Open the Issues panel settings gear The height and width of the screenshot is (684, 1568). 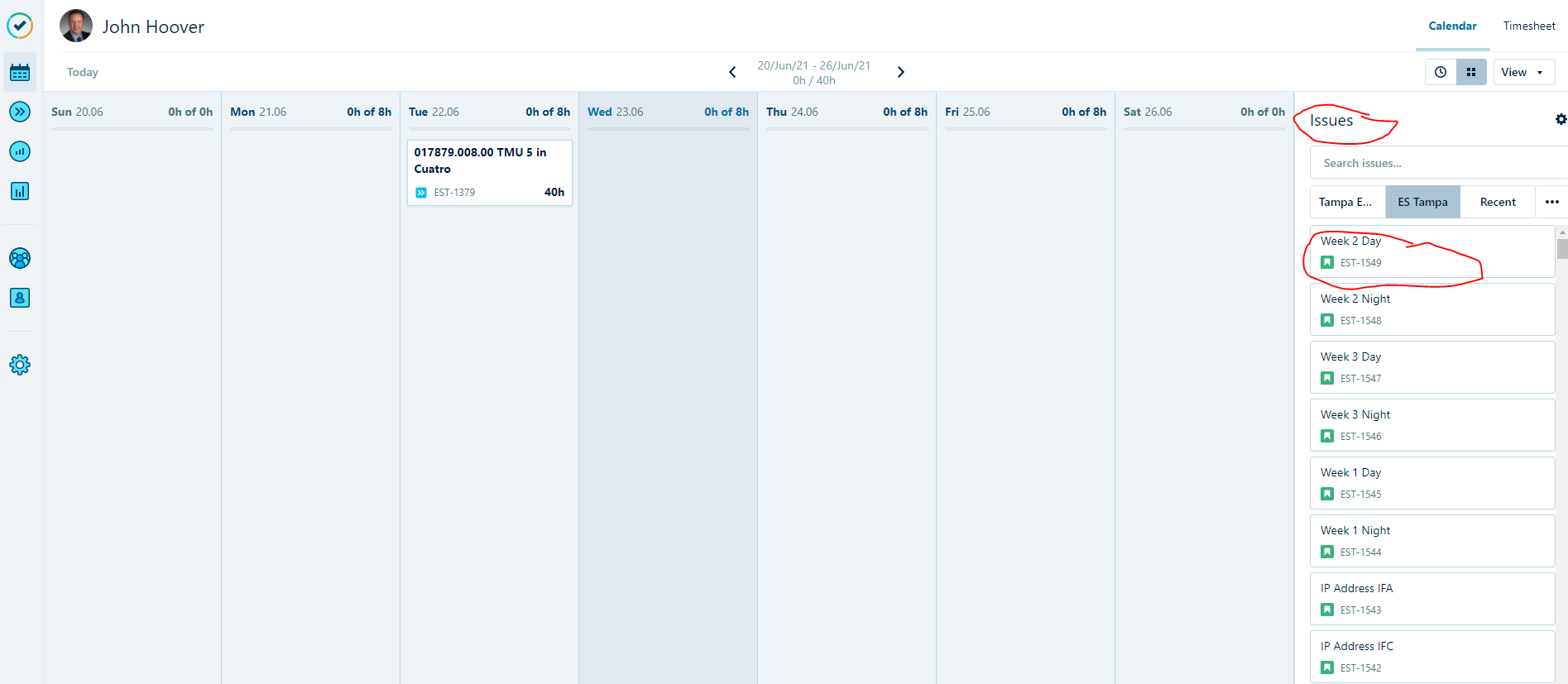[1561, 119]
